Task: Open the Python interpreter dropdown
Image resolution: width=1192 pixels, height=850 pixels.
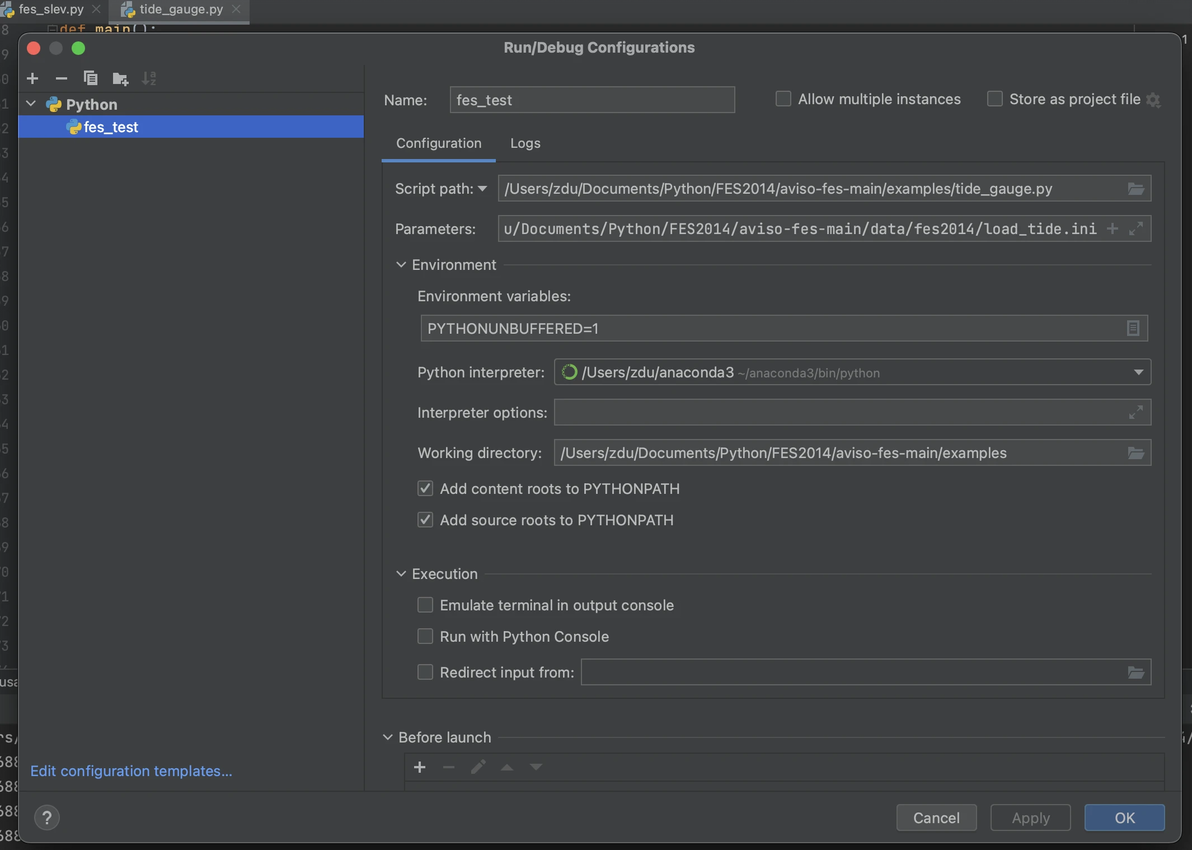Action: click(x=1138, y=372)
